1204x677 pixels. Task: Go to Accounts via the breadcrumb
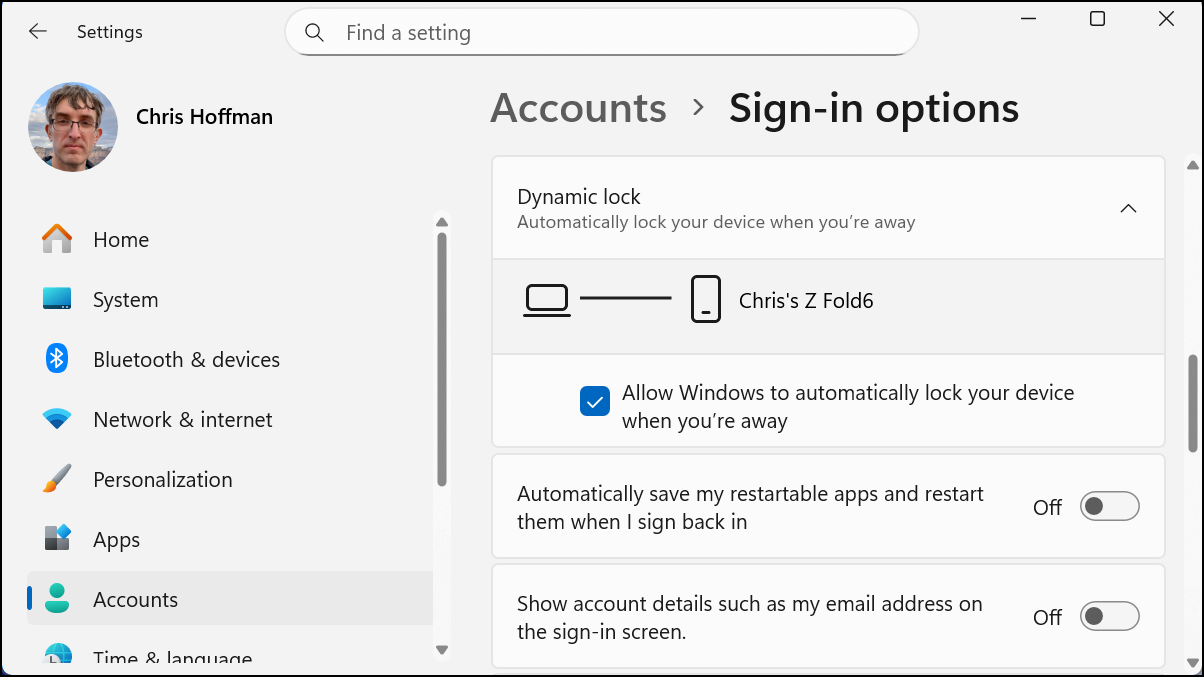(x=578, y=108)
